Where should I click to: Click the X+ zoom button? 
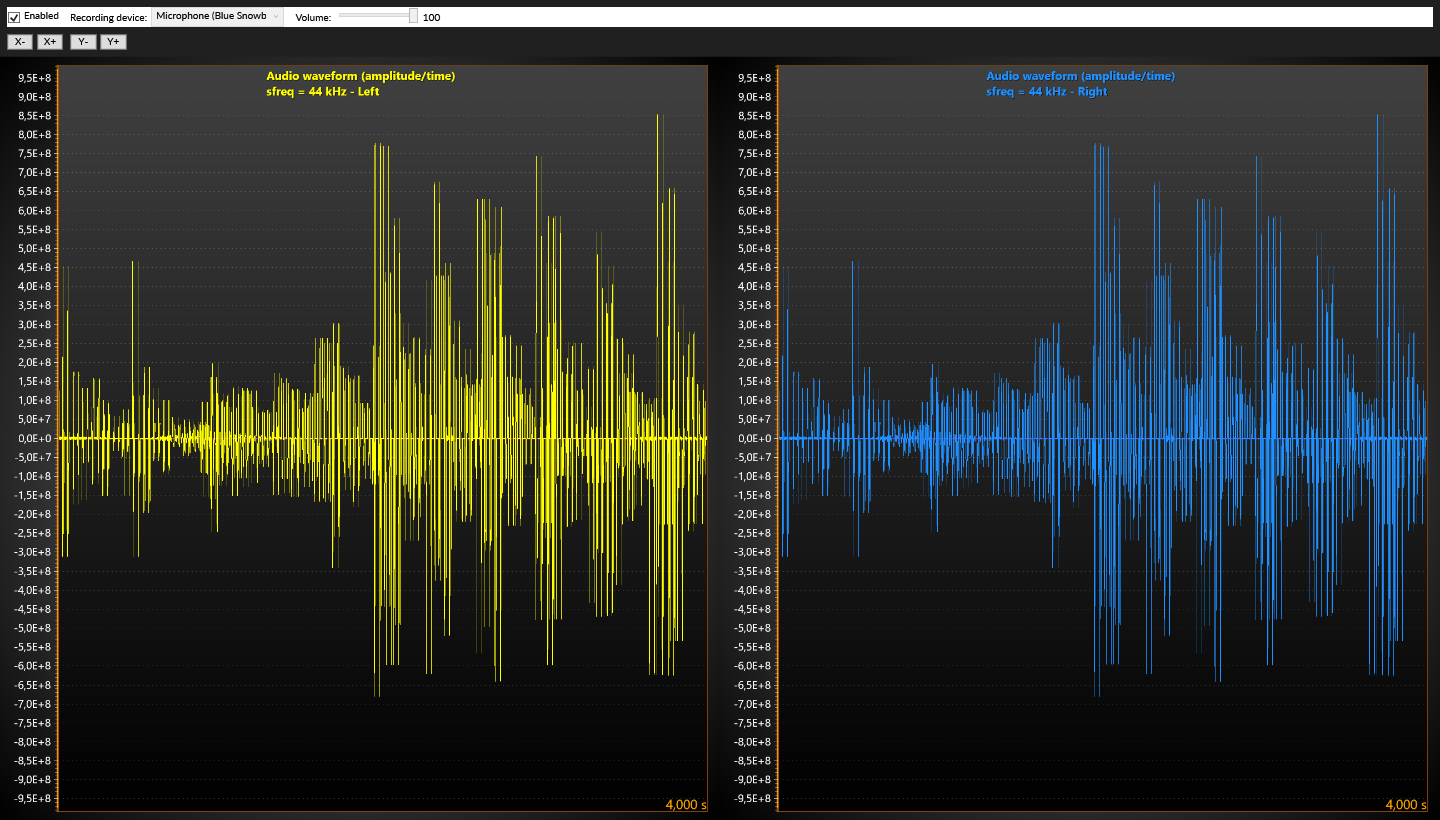click(50, 42)
